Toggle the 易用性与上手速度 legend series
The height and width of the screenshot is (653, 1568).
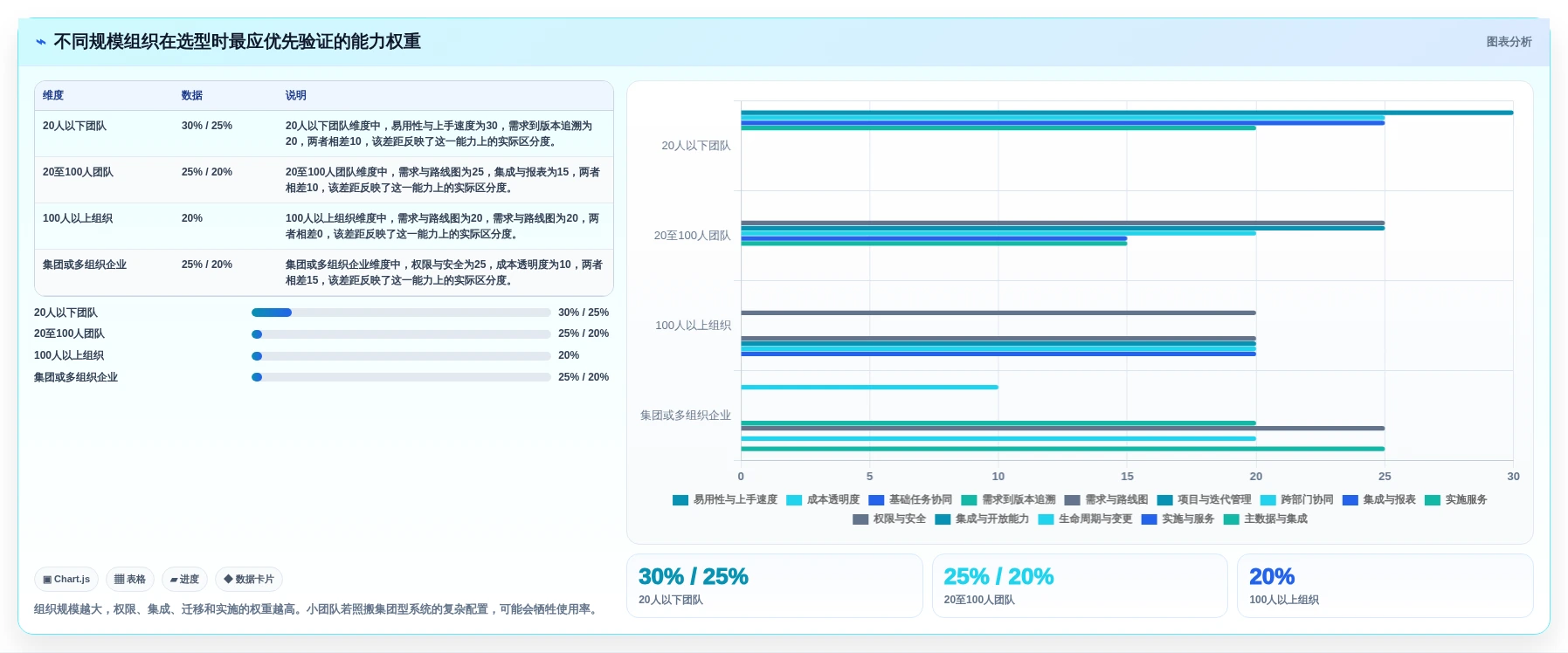725,499
